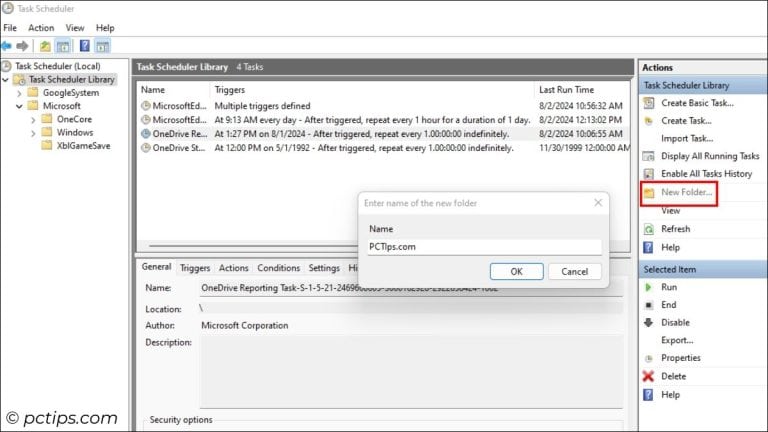Click the back arrow toolbar icon
This screenshot has height=432, width=768.
coord(7,46)
